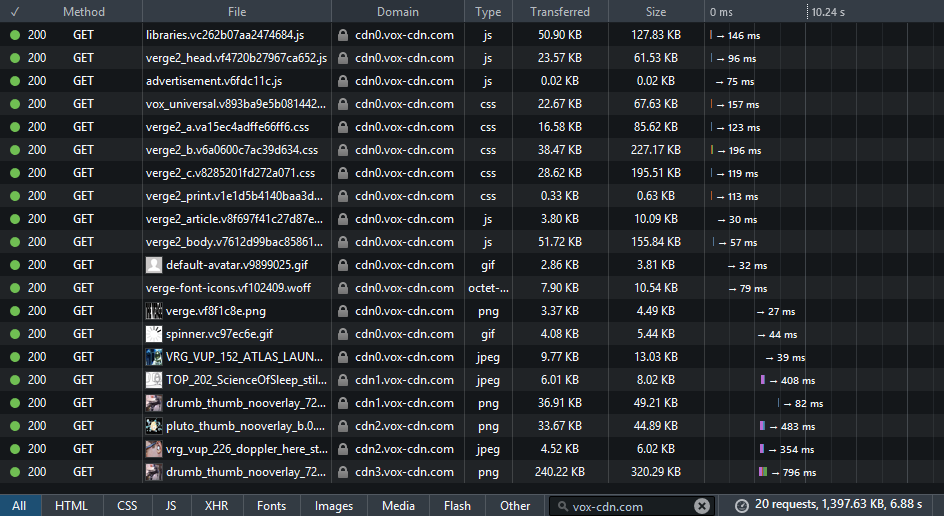
Task: Click lock icon for libraries.vc262b07aa2474684.js
Action: [x=343, y=35]
